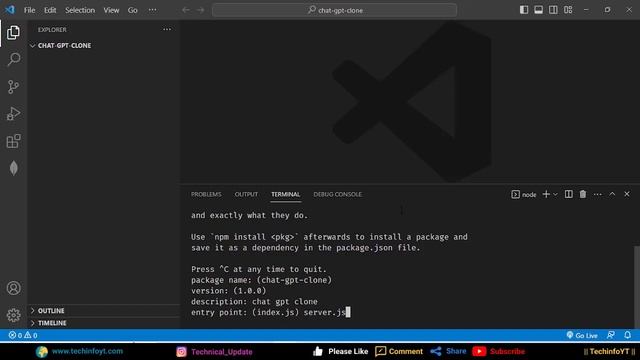Click the EXPLORER panel title
Viewport: 640px width, 360px height.
pyautogui.click(x=52, y=30)
